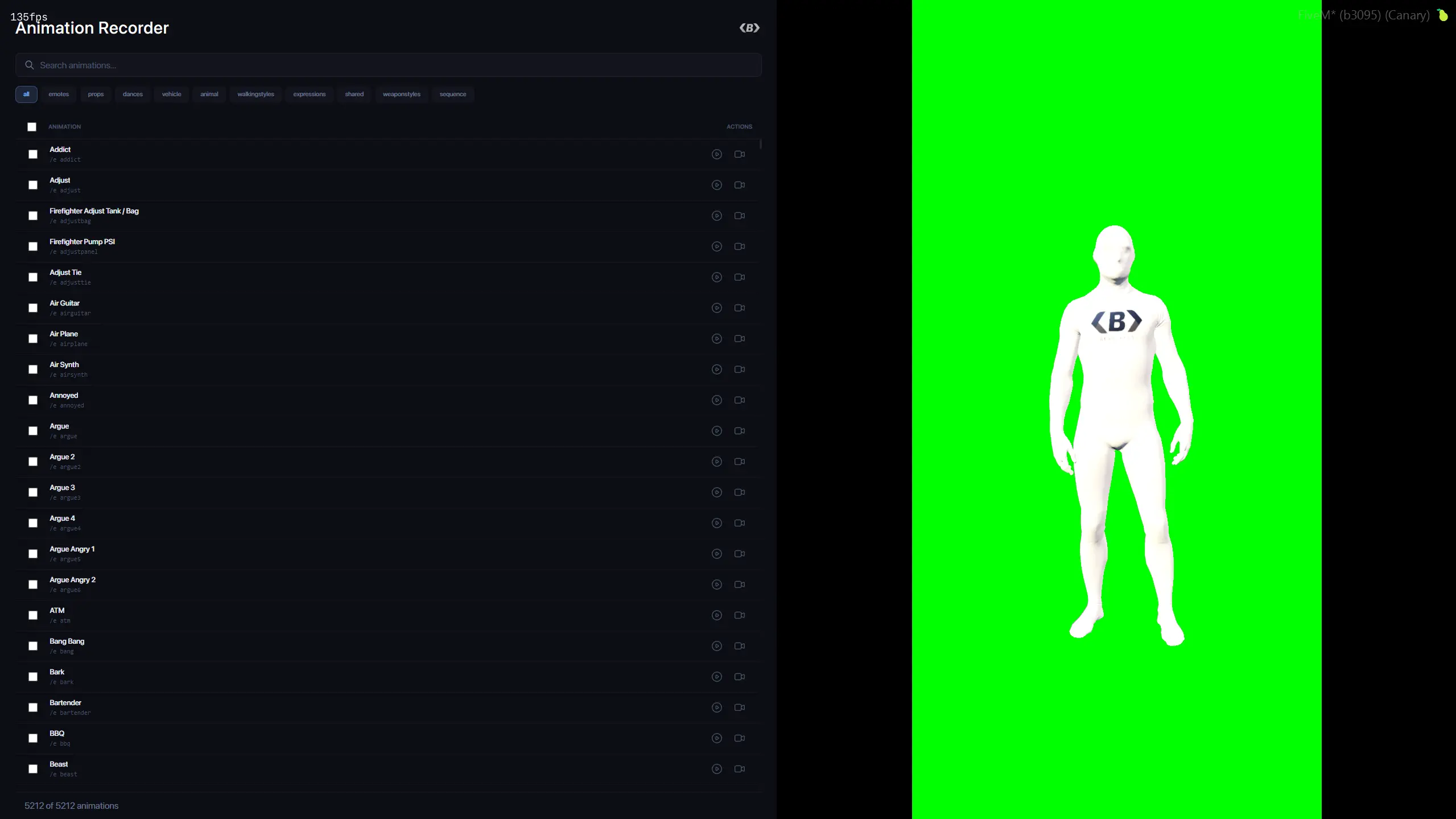Switch to the emotes filter tab
This screenshot has width=1456, height=819.
coord(59,94)
